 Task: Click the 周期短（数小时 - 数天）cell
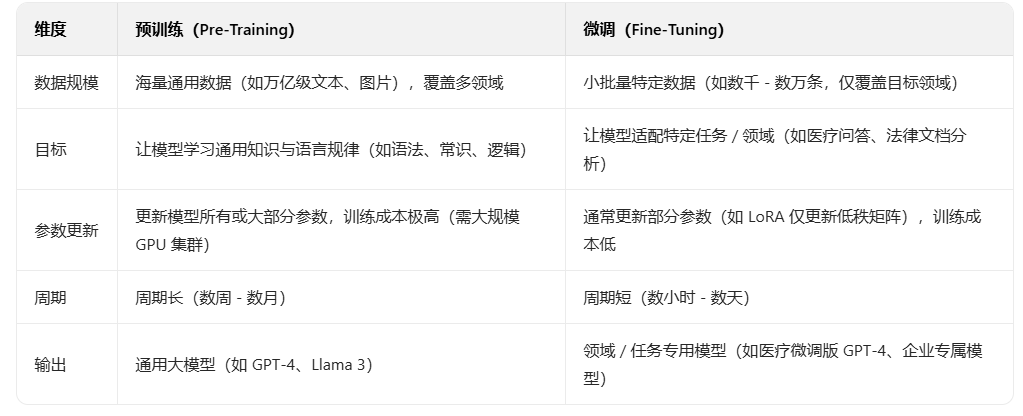(x=666, y=298)
